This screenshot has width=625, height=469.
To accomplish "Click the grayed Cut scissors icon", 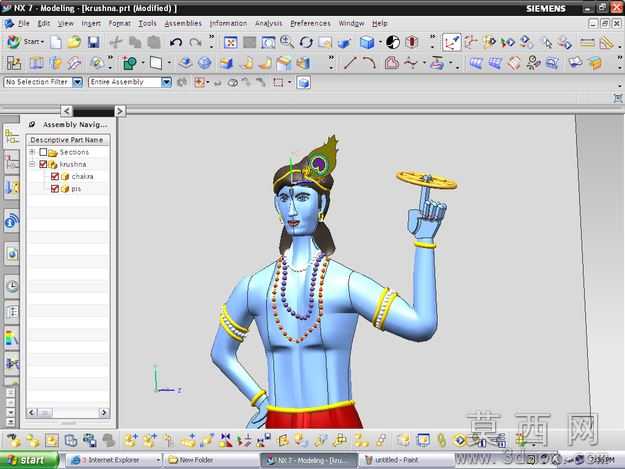I will (x=116, y=42).
